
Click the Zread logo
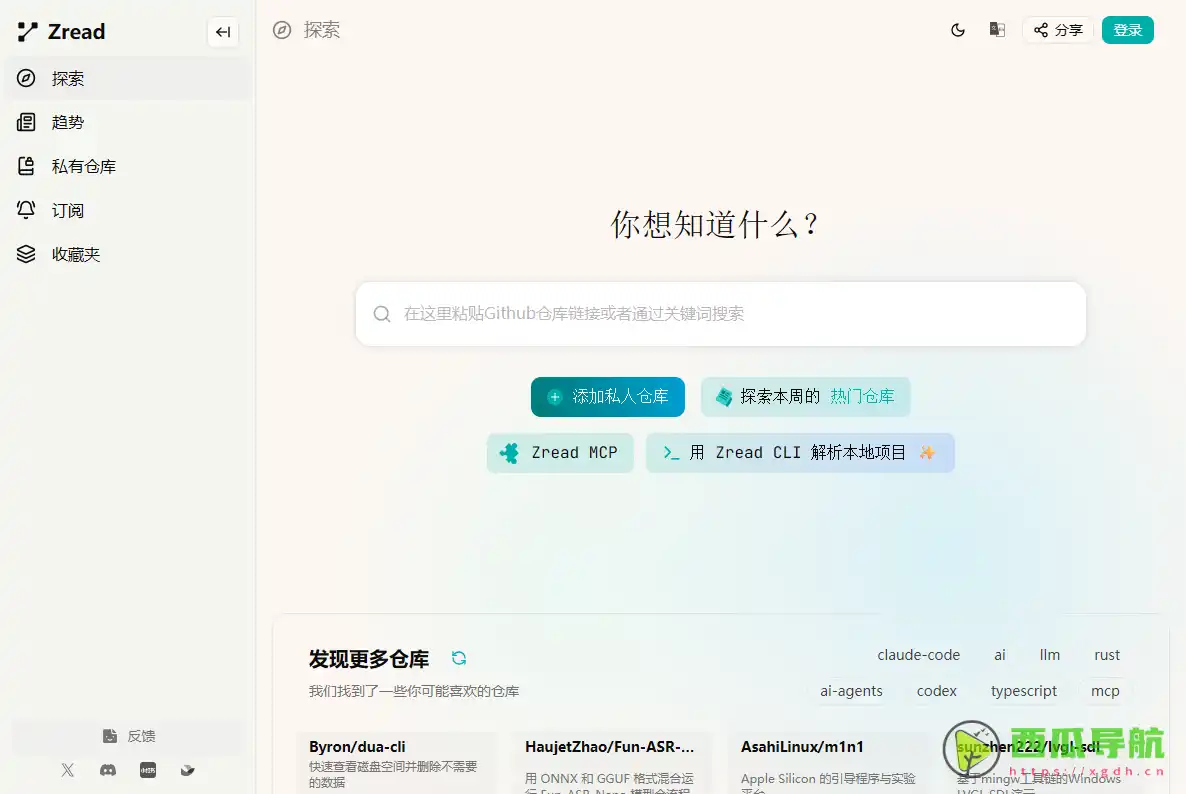click(x=61, y=32)
